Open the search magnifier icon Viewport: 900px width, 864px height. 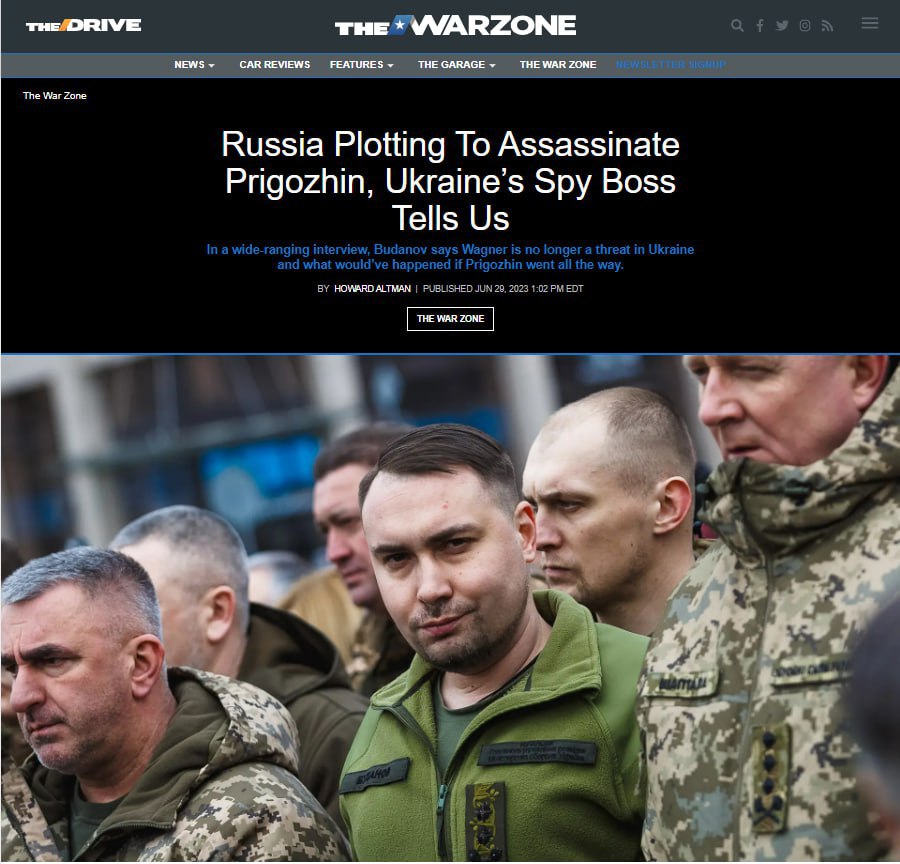tap(737, 25)
